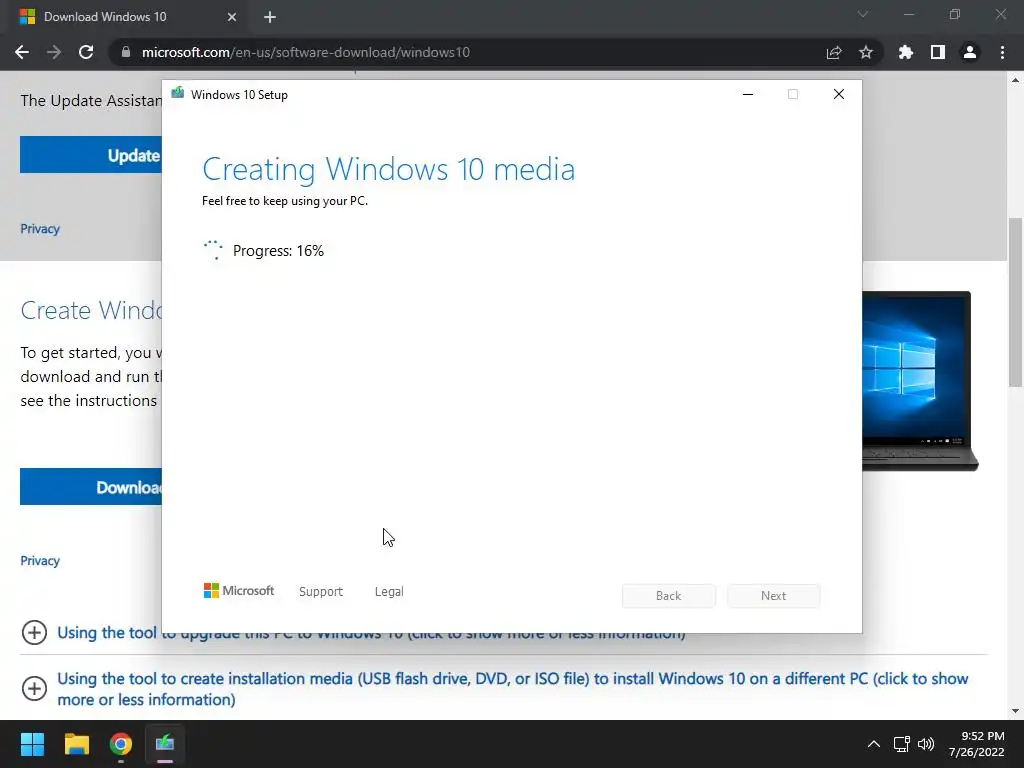
Task: Click the Download tool button on webpage
Action: click(x=91, y=487)
